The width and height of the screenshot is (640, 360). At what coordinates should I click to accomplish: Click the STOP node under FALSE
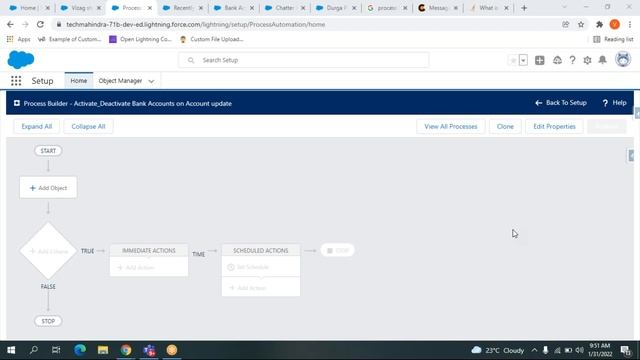48,321
